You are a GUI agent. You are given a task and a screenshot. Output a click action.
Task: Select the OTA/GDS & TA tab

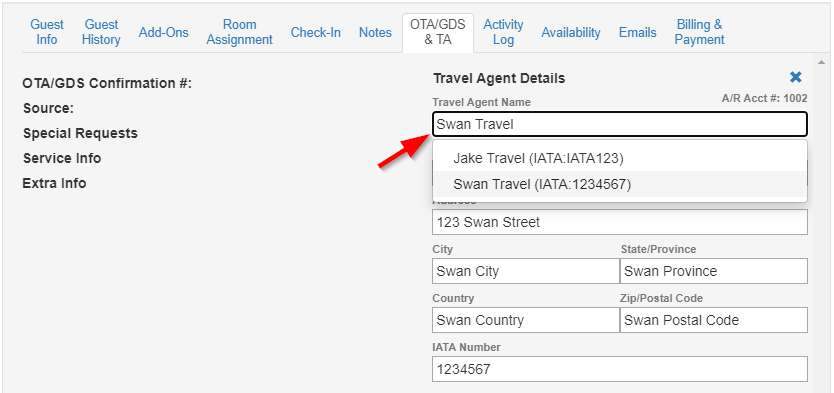[438, 32]
